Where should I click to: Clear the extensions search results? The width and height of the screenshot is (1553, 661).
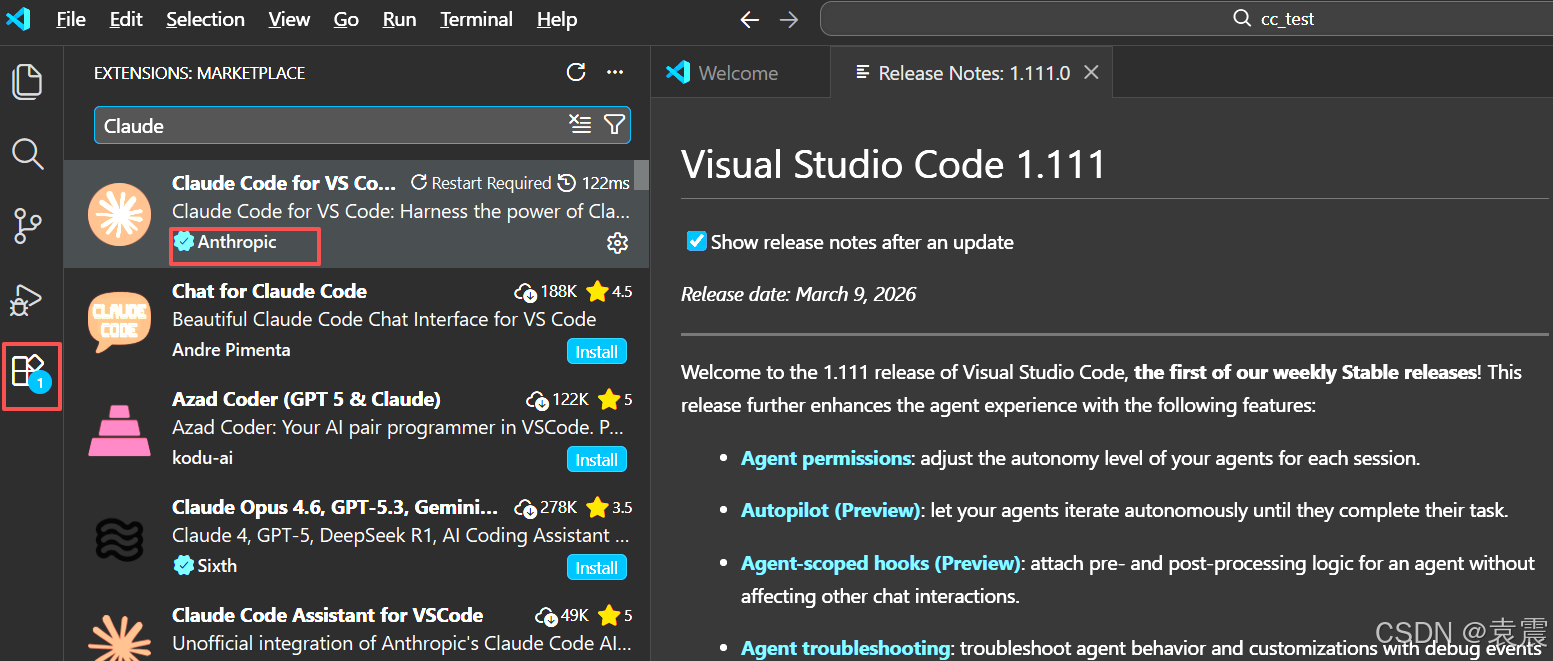click(580, 124)
